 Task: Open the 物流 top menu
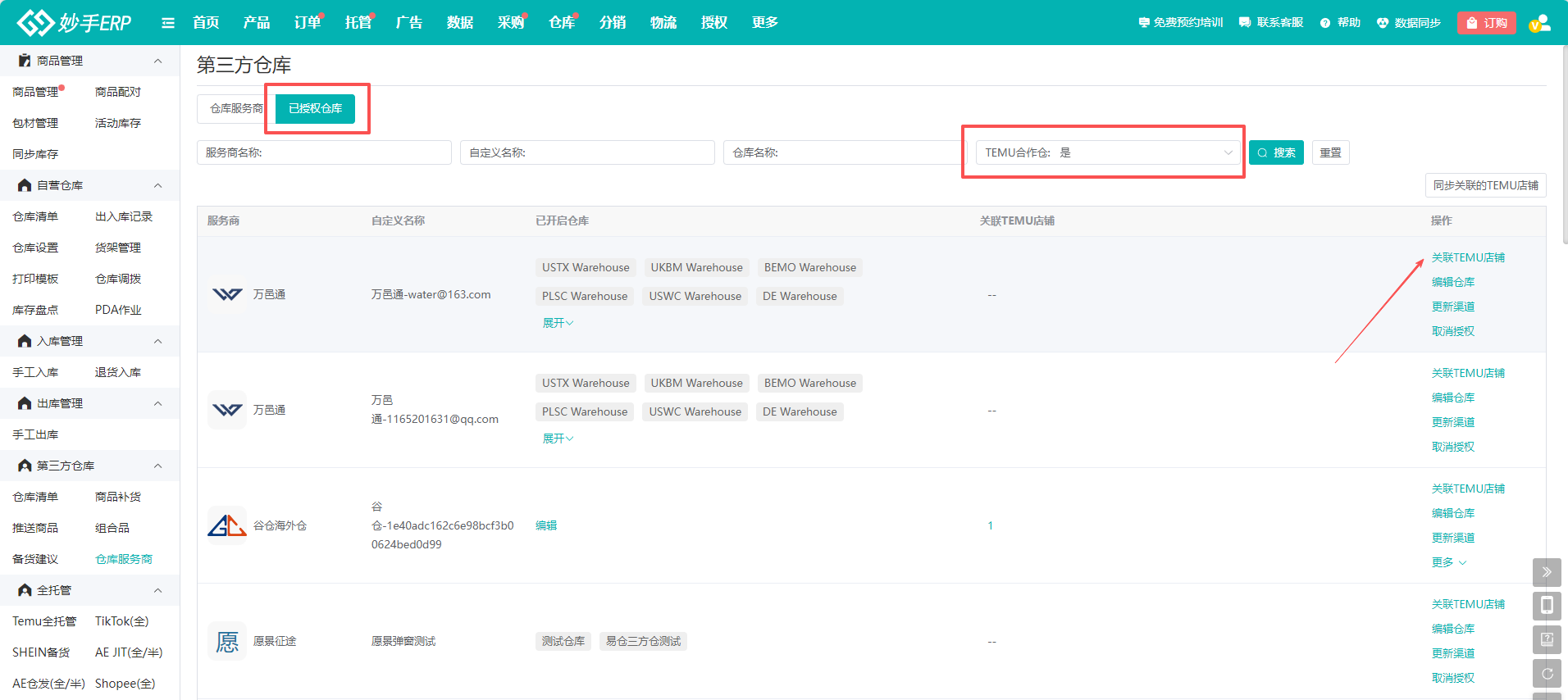coord(663,23)
